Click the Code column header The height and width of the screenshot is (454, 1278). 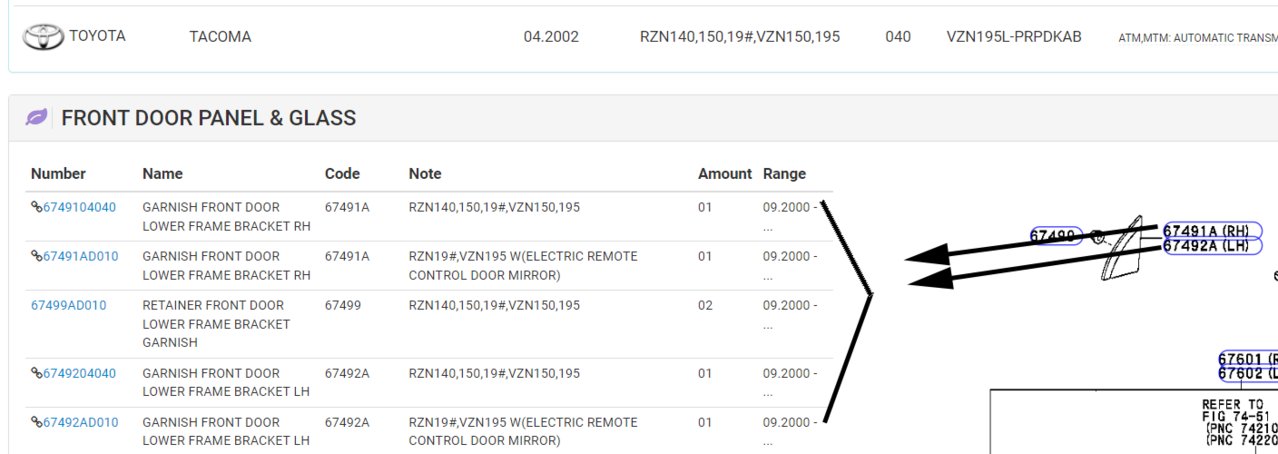pyautogui.click(x=342, y=174)
